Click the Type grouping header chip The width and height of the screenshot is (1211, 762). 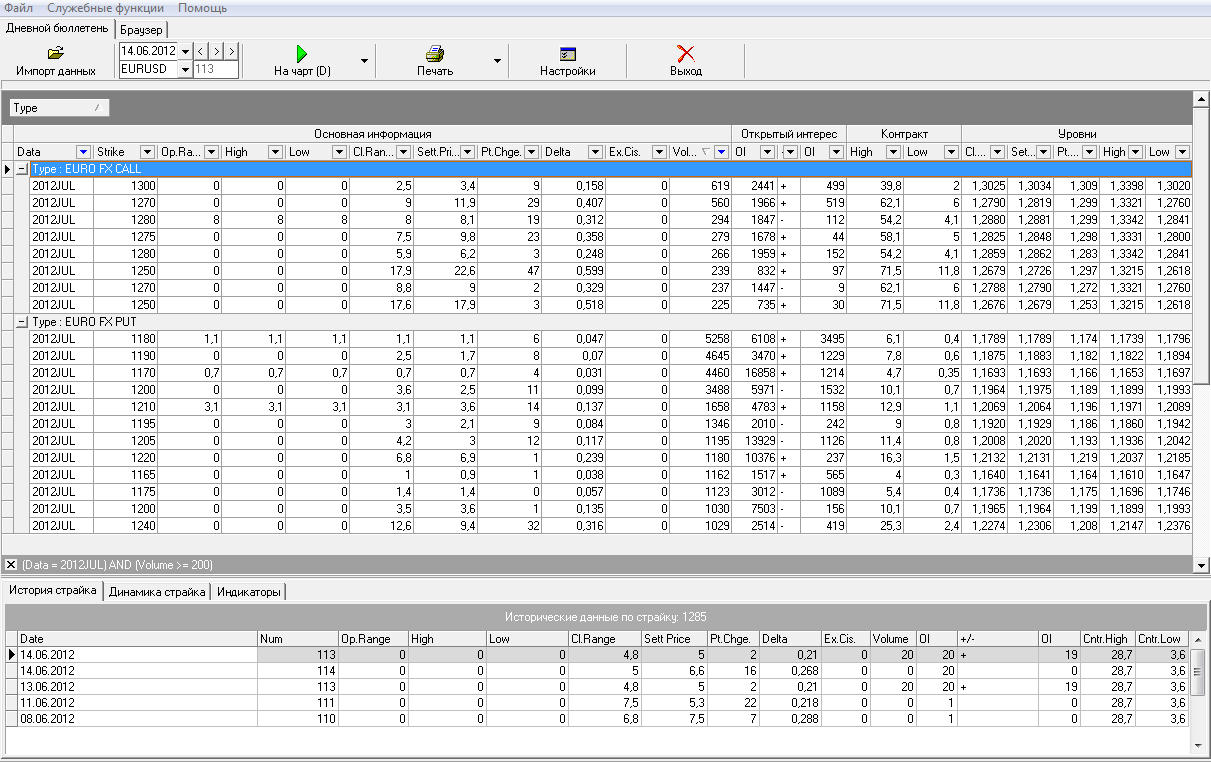pyautogui.click(x=58, y=108)
